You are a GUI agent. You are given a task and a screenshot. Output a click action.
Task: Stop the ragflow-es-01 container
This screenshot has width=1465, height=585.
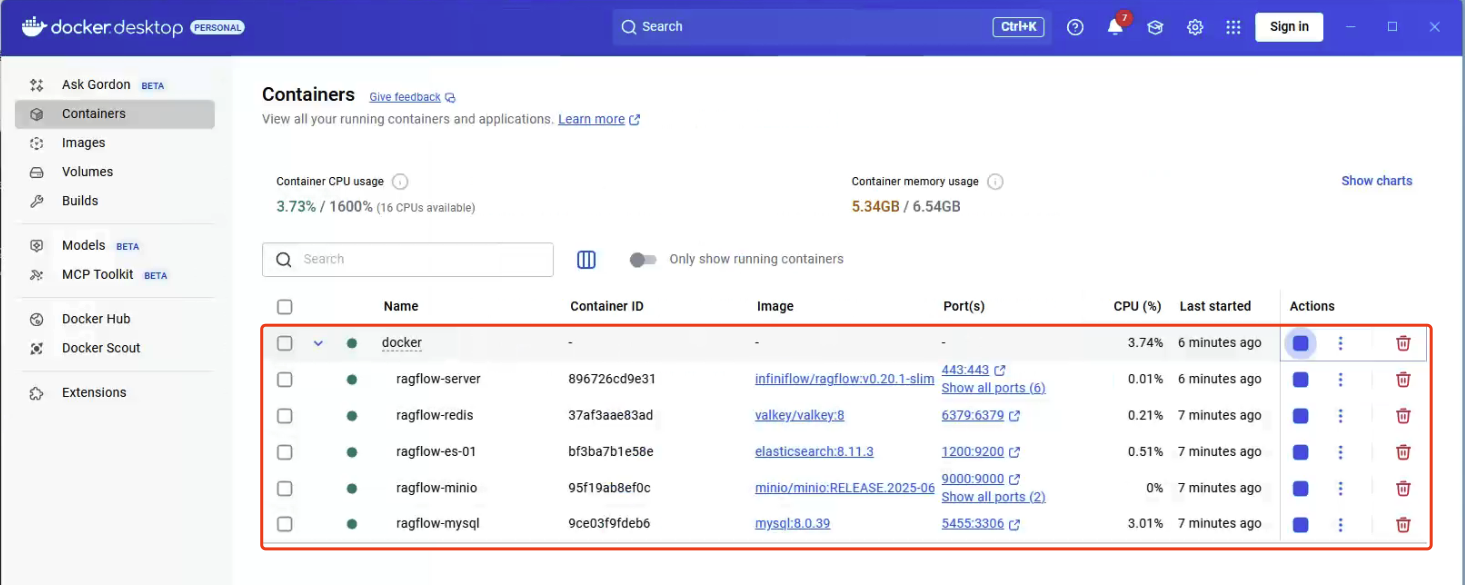point(1300,452)
